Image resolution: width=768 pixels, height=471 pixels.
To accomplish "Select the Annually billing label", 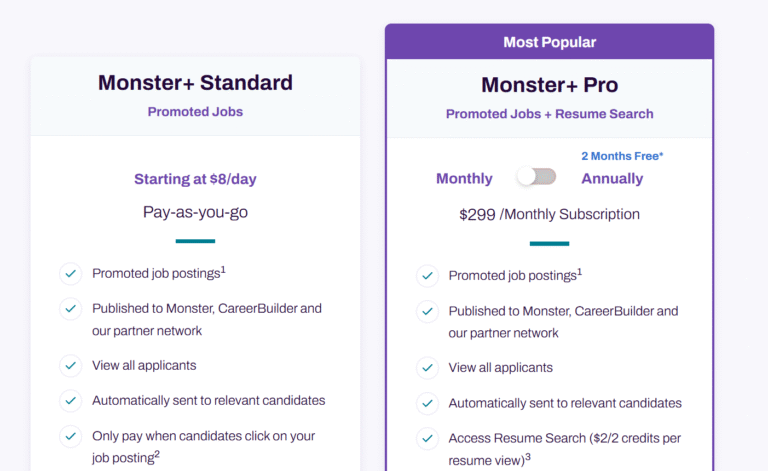I will pos(611,179).
